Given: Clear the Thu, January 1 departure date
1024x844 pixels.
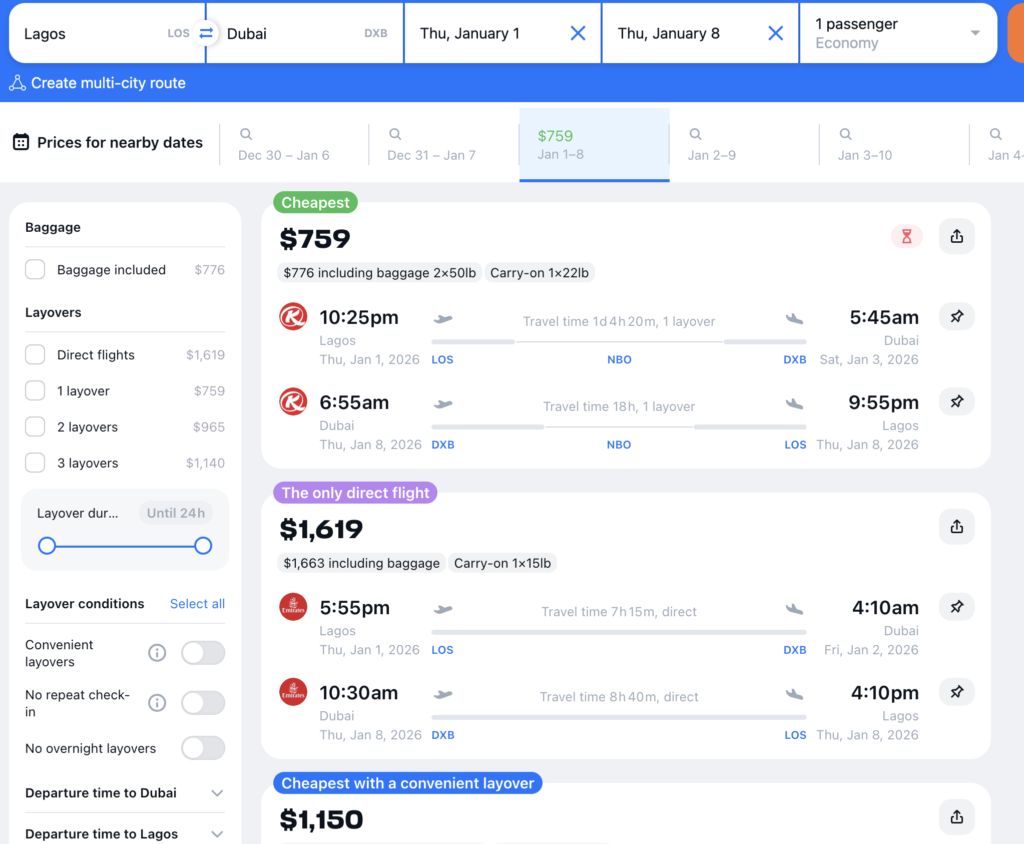Looking at the screenshot, I should click(577, 33).
